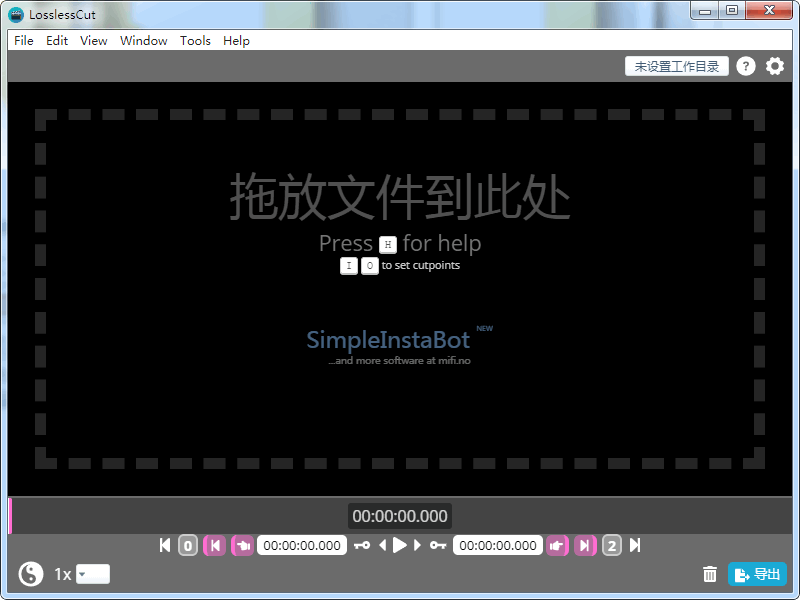Screen dimensions: 800x600
Task: Close the LosslessCut window
Action: click(769, 11)
